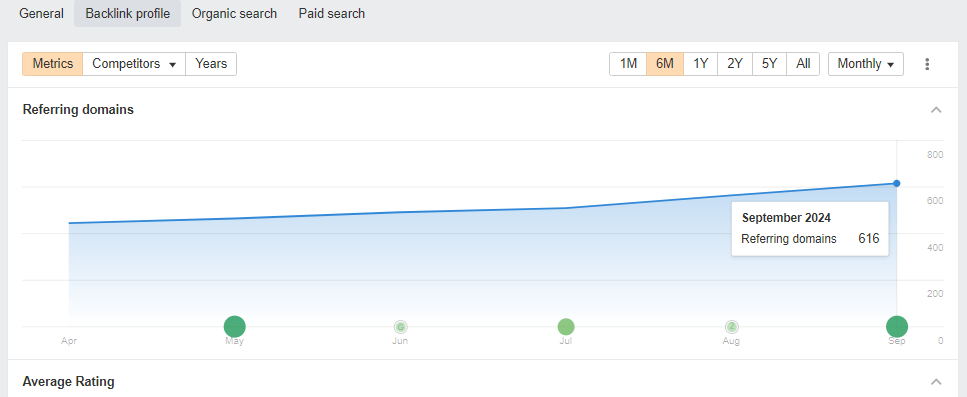
Task: Select the 5Y time range
Action: [769, 64]
